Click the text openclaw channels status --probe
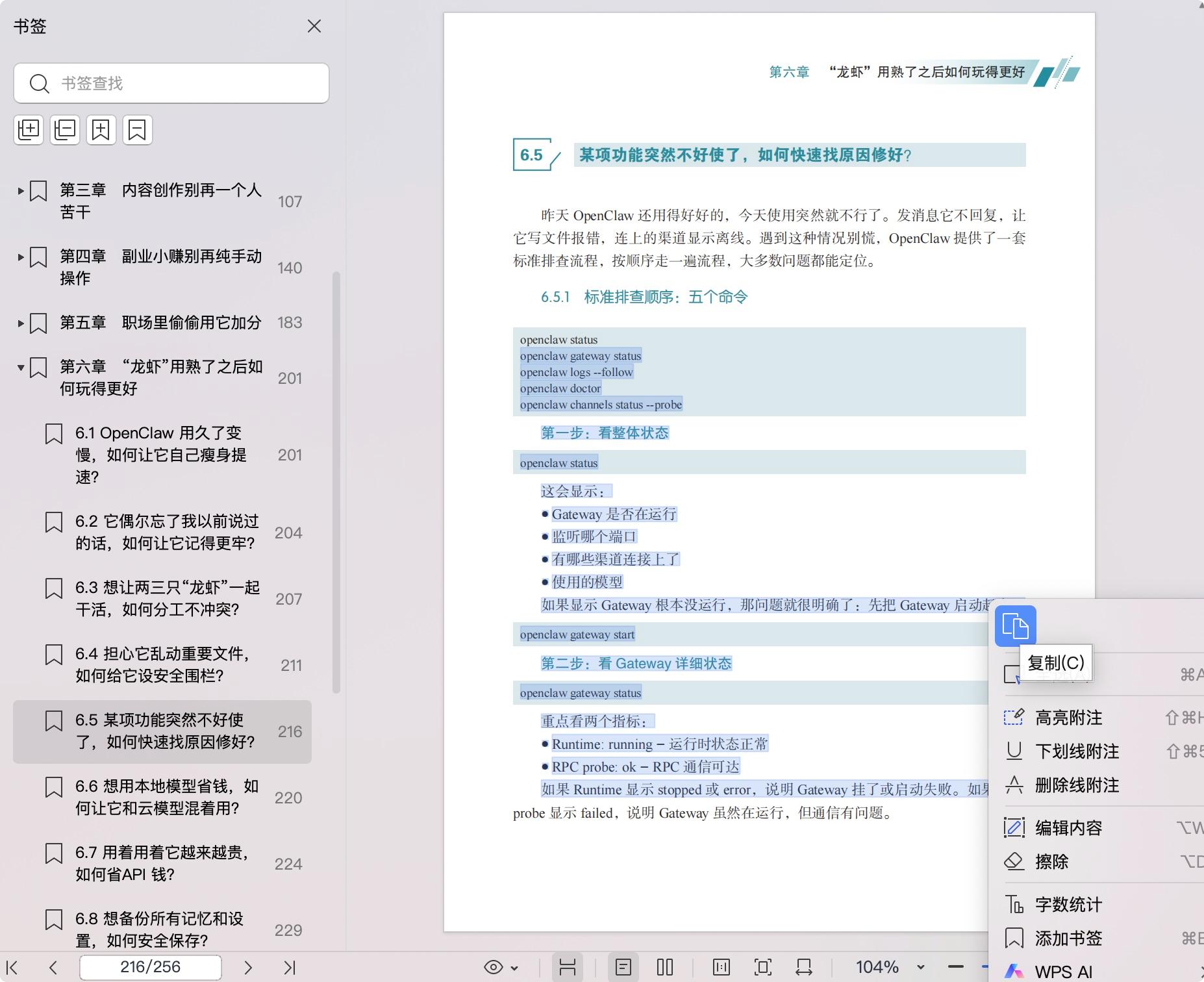1204x982 pixels. click(x=601, y=405)
